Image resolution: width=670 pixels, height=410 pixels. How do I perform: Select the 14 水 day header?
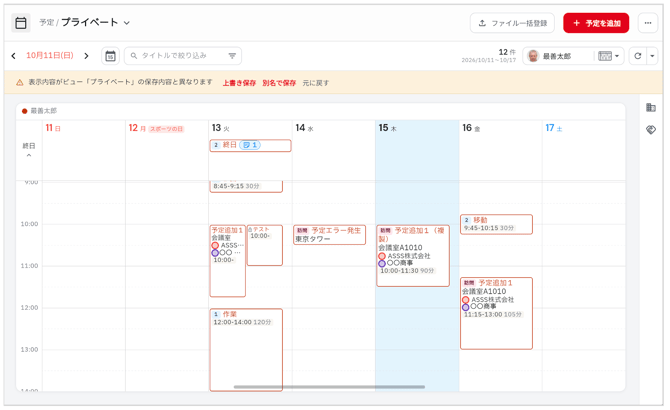coord(304,128)
